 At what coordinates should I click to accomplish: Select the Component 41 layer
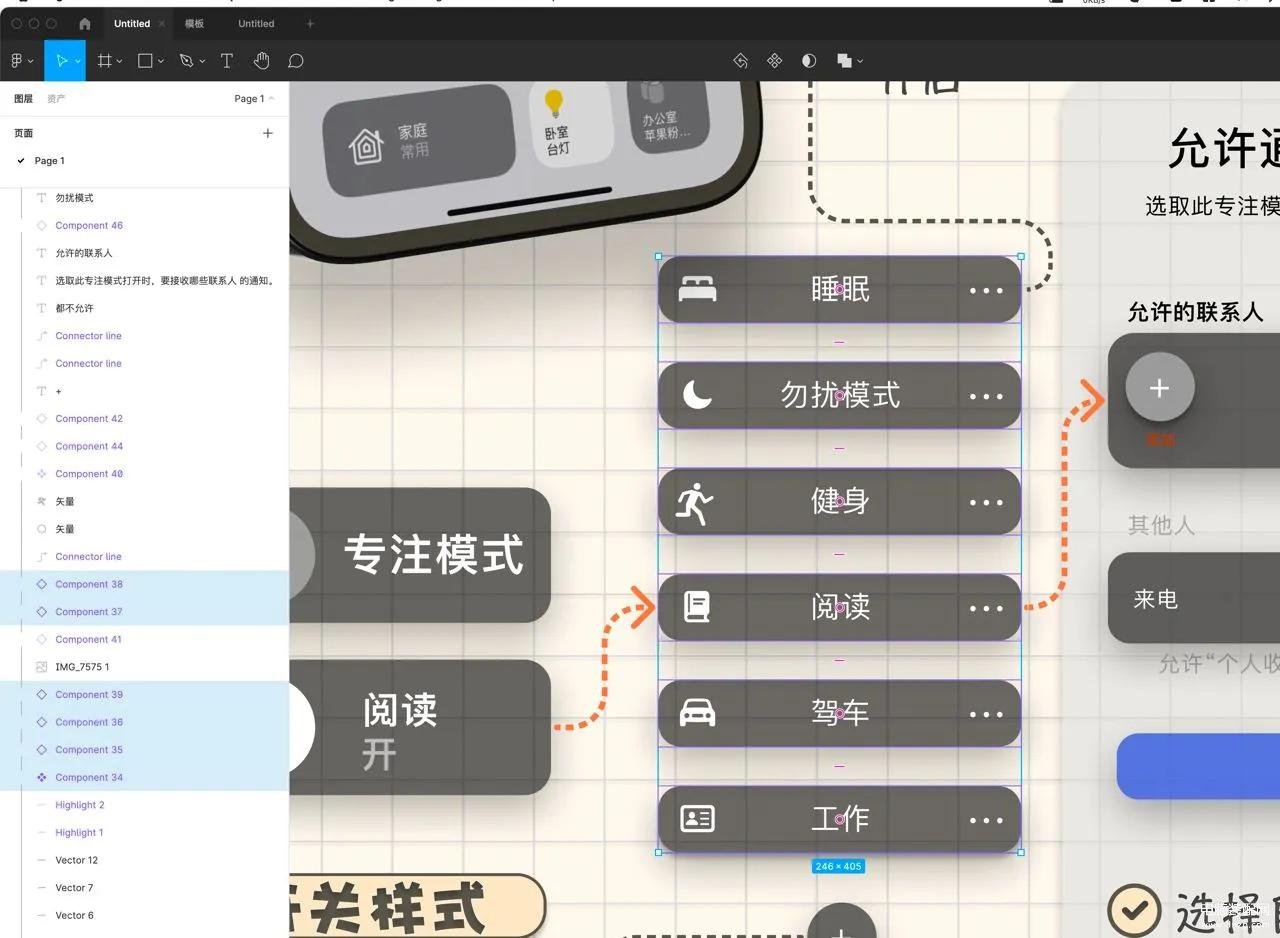pyautogui.click(x=88, y=639)
